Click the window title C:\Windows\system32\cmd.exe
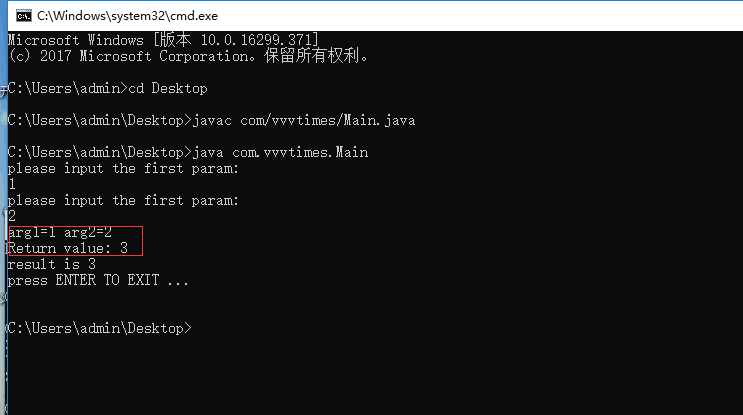The width and height of the screenshot is (743, 415). (x=127, y=16)
